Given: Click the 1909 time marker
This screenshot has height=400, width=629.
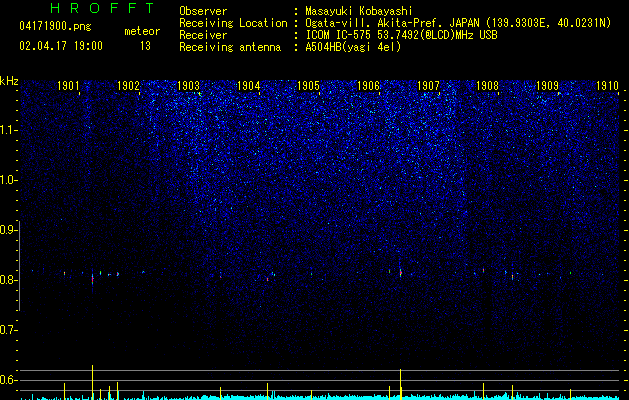Looking at the screenshot, I should point(547,86).
